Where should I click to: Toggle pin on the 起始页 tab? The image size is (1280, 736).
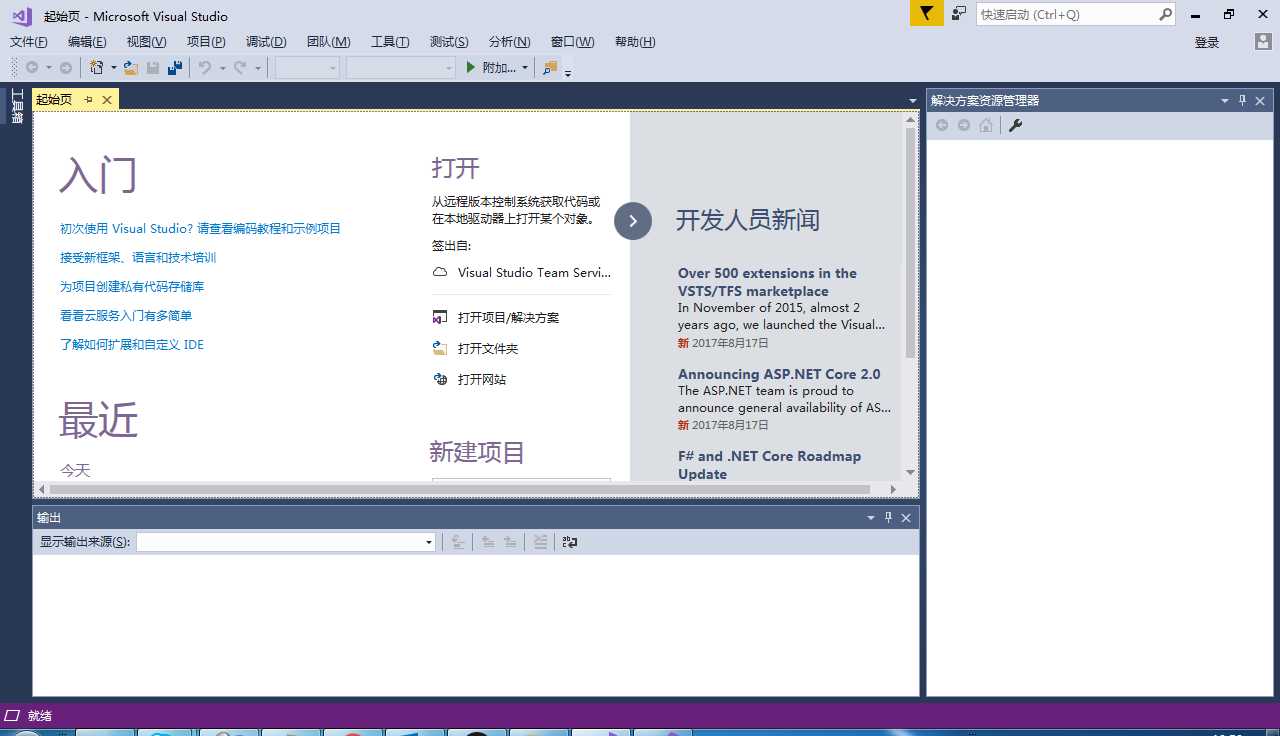88,100
